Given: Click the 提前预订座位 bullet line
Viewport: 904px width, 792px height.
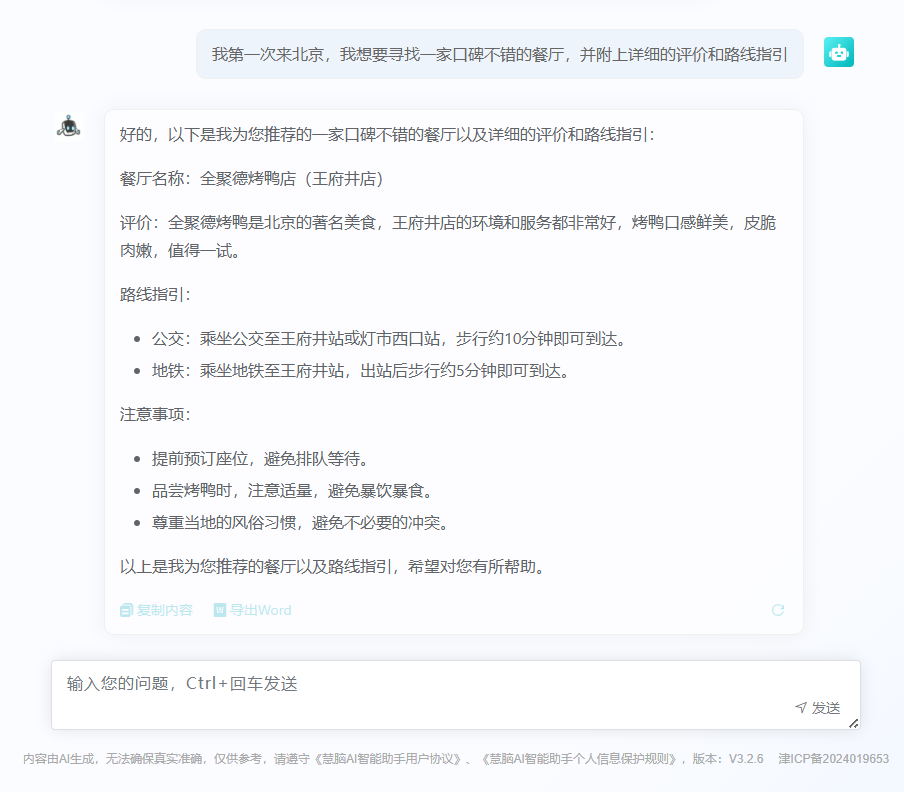Looking at the screenshot, I should coord(261,459).
